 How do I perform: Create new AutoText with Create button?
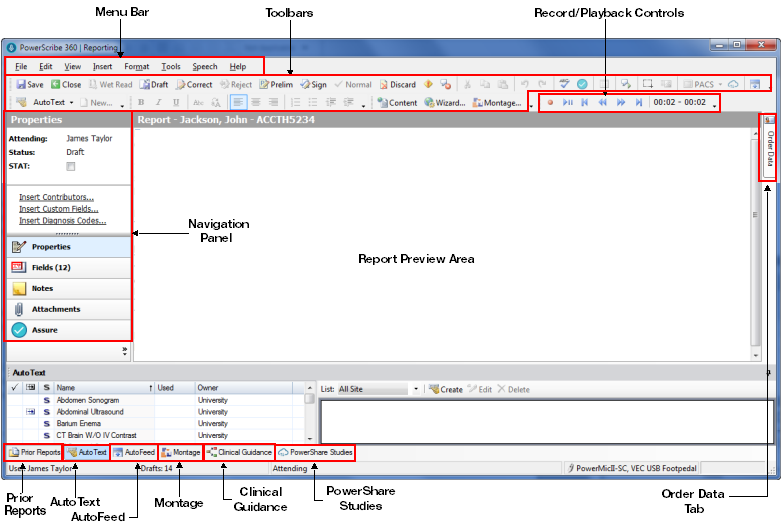click(446, 389)
